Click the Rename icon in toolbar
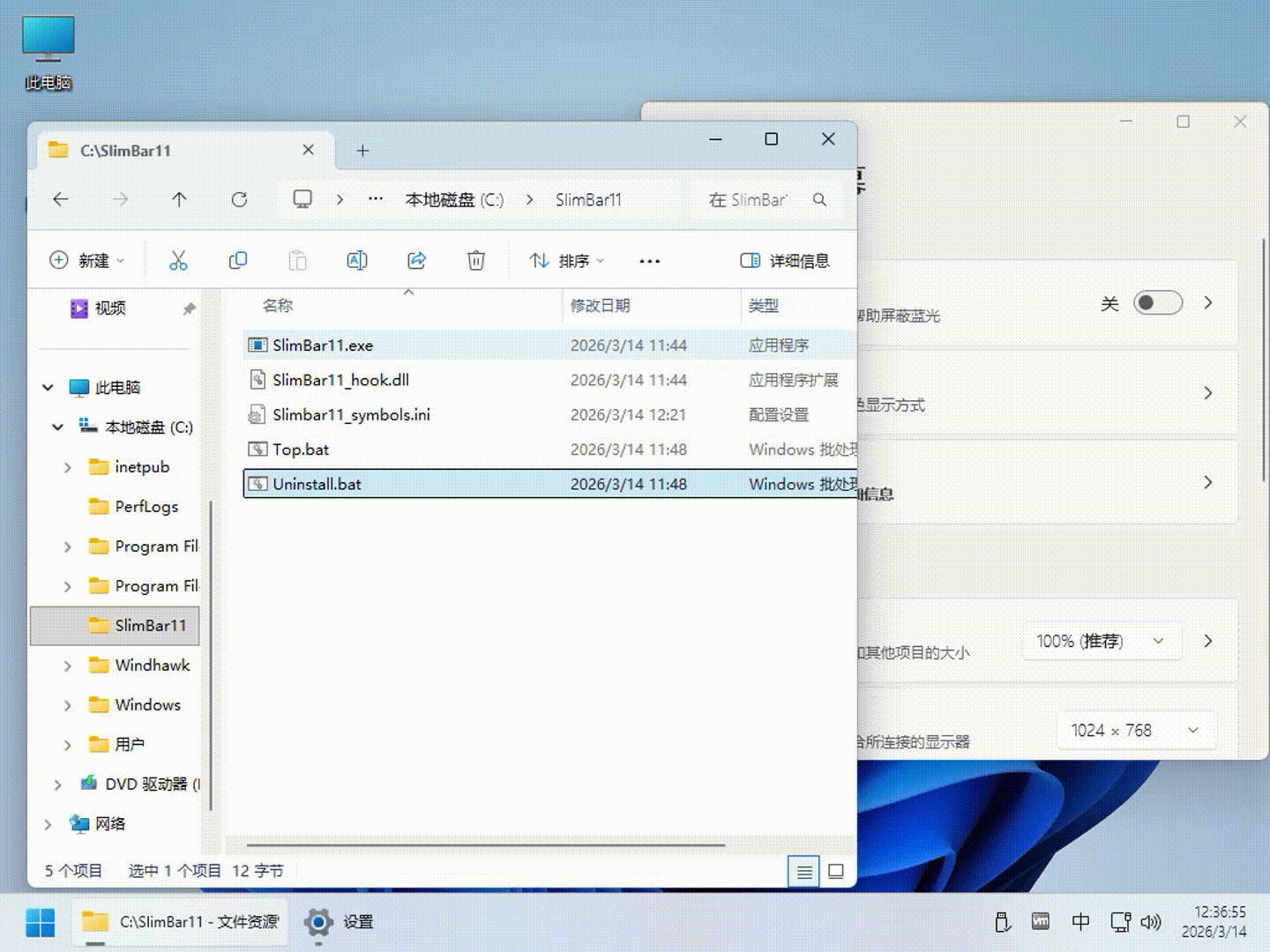This screenshot has width=1270, height=952. click(x=357, y=260)
